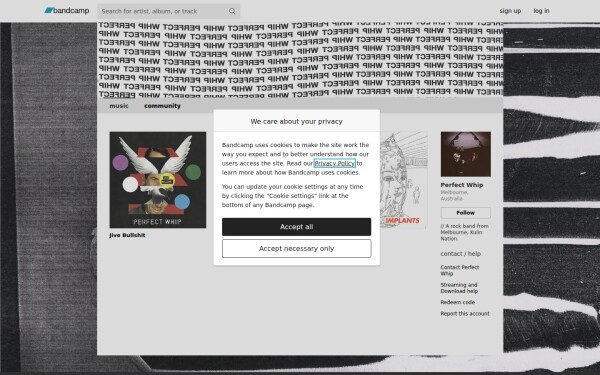The height and width of the screenshot is (375, 600).
Task: Open the sign up link
Action: 510,11
